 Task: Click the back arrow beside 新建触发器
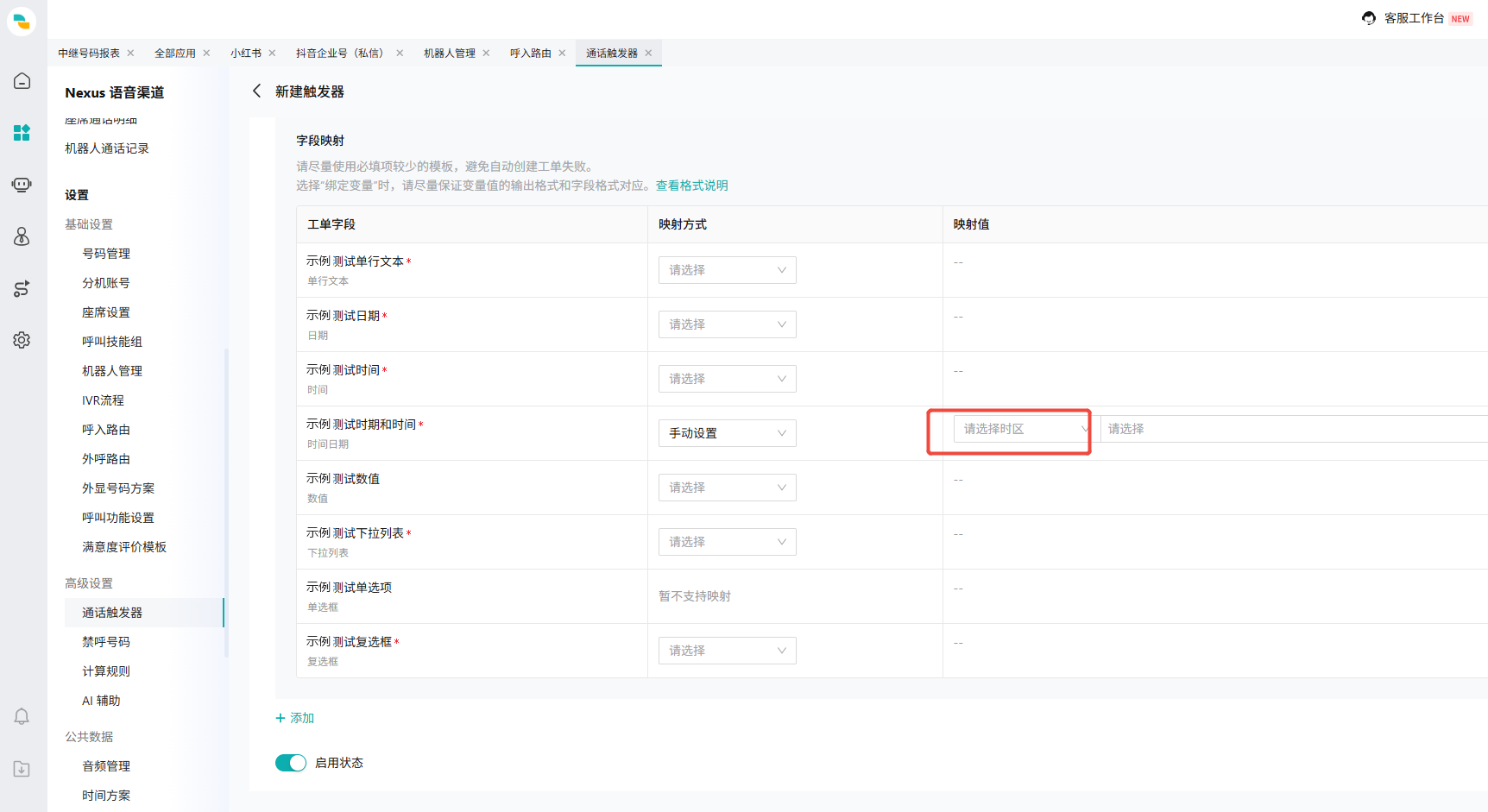pos(256,91)
